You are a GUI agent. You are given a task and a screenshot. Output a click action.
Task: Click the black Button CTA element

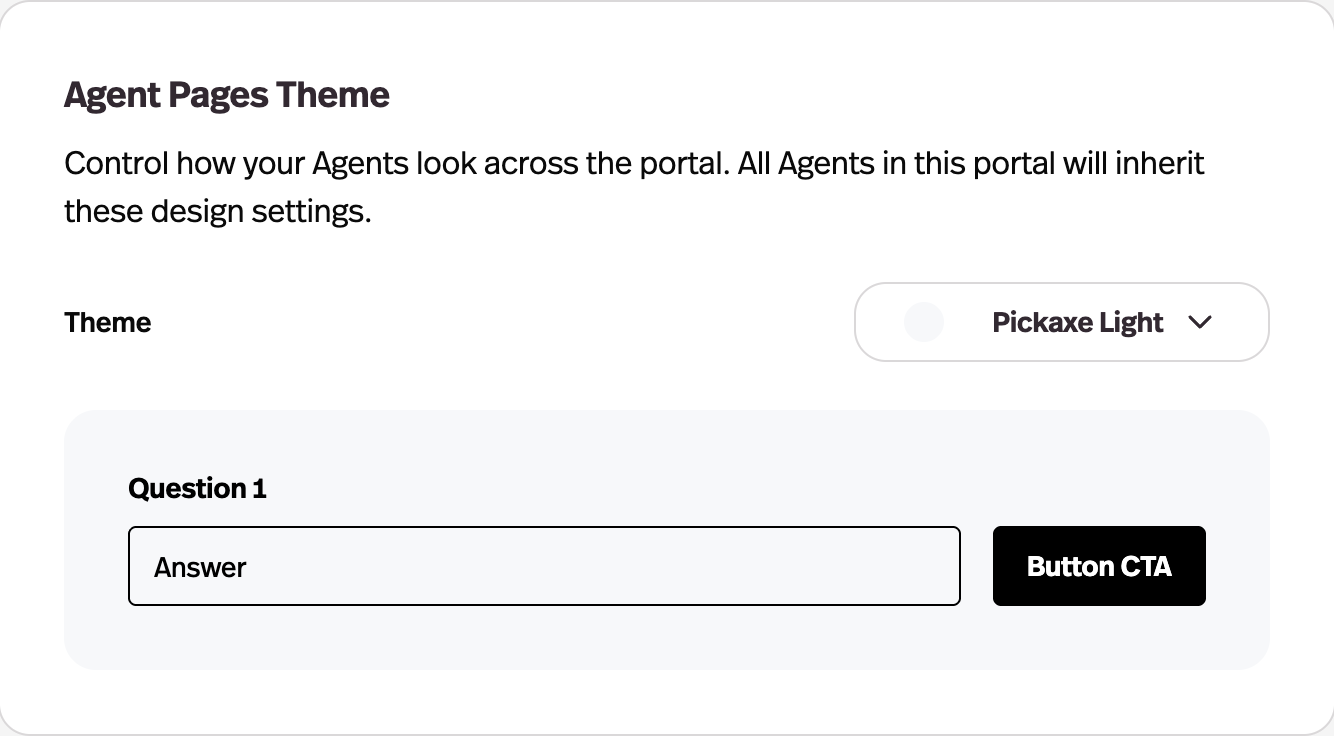click(x=1098, y=566)
